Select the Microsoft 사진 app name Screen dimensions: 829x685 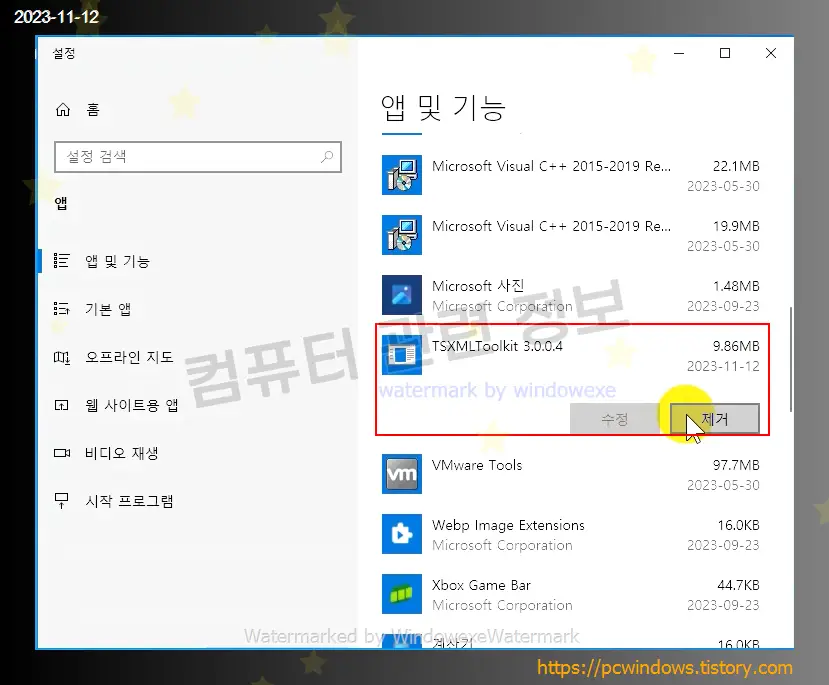click(x=478, y=286)
